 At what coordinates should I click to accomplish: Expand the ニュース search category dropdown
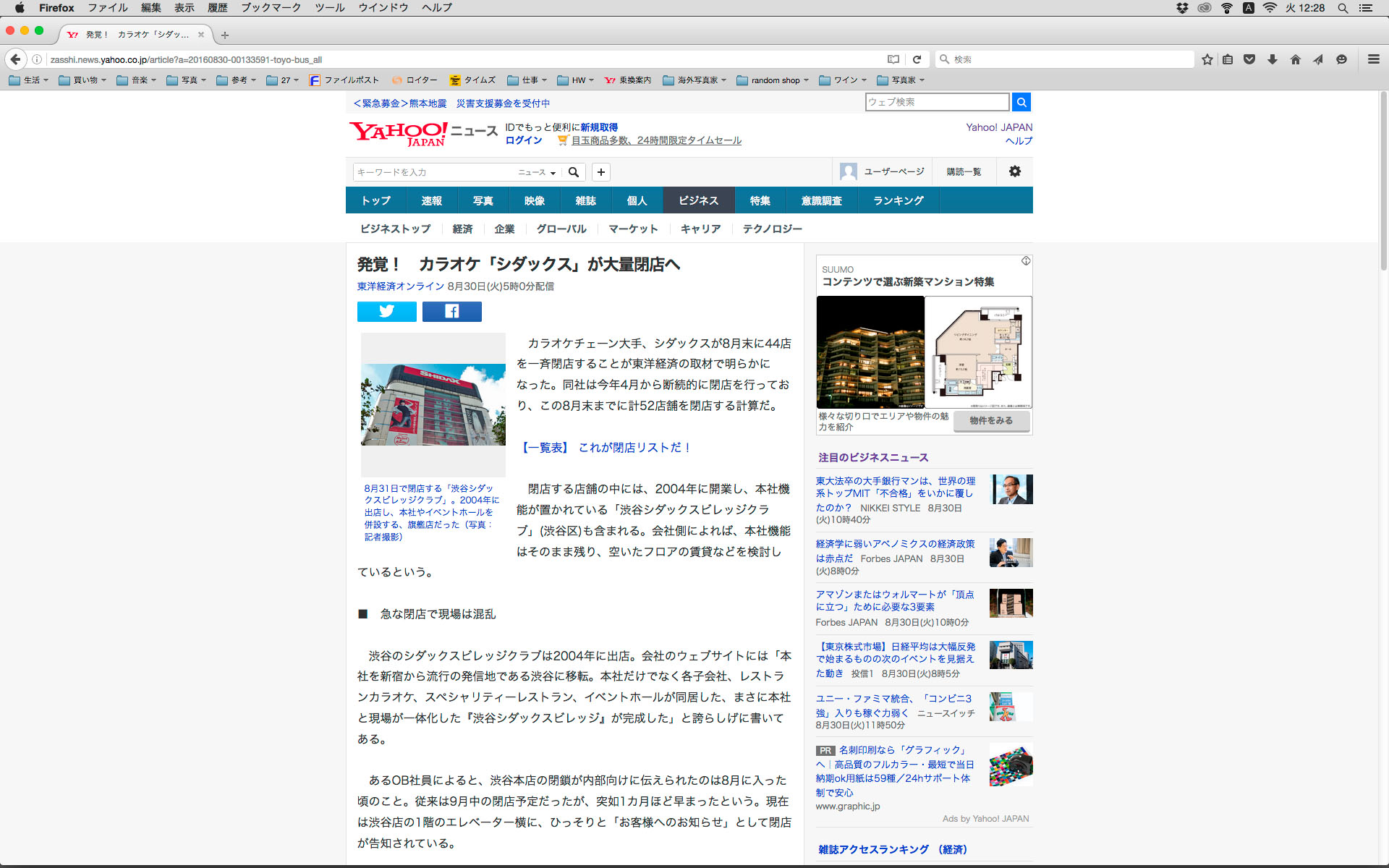point(537,172)
